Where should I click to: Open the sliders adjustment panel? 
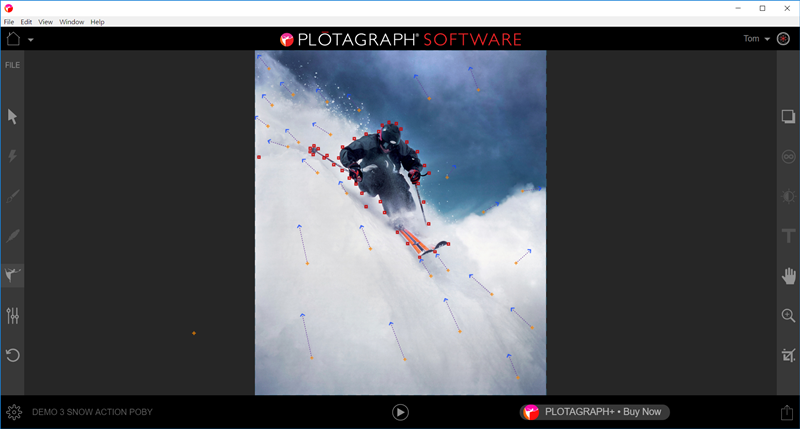pyautogui.click(x=12, y=316)
